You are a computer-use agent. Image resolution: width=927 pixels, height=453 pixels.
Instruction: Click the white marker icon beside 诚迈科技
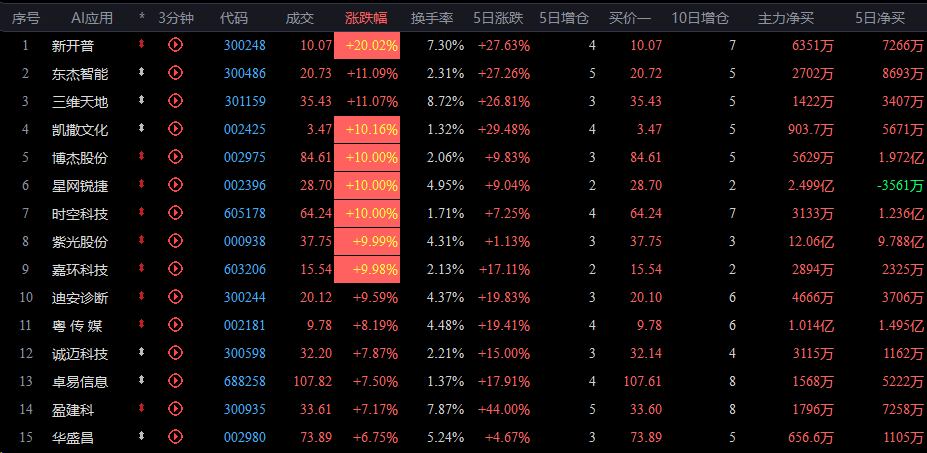(141, 351)
